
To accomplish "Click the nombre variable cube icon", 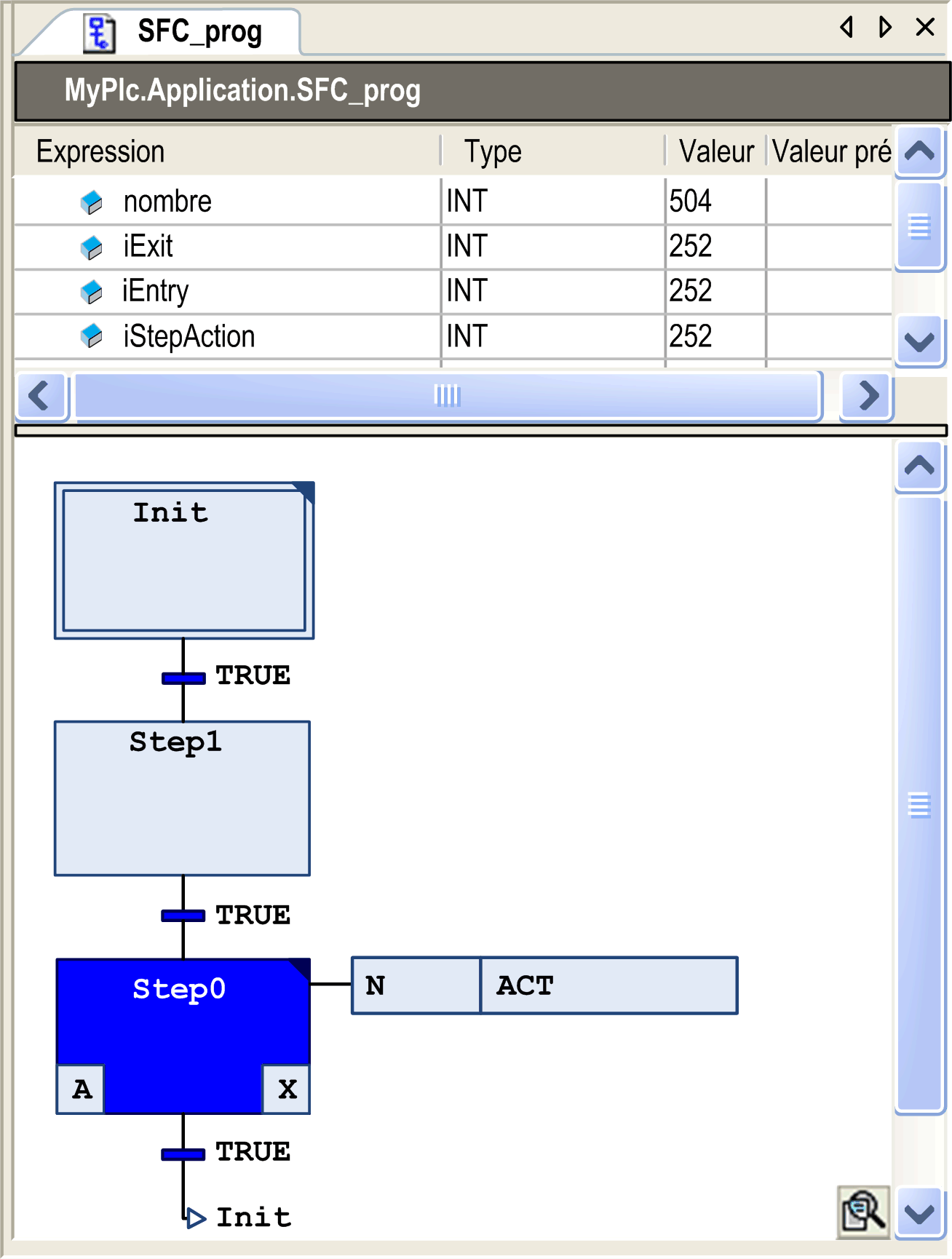I will 92,202.
